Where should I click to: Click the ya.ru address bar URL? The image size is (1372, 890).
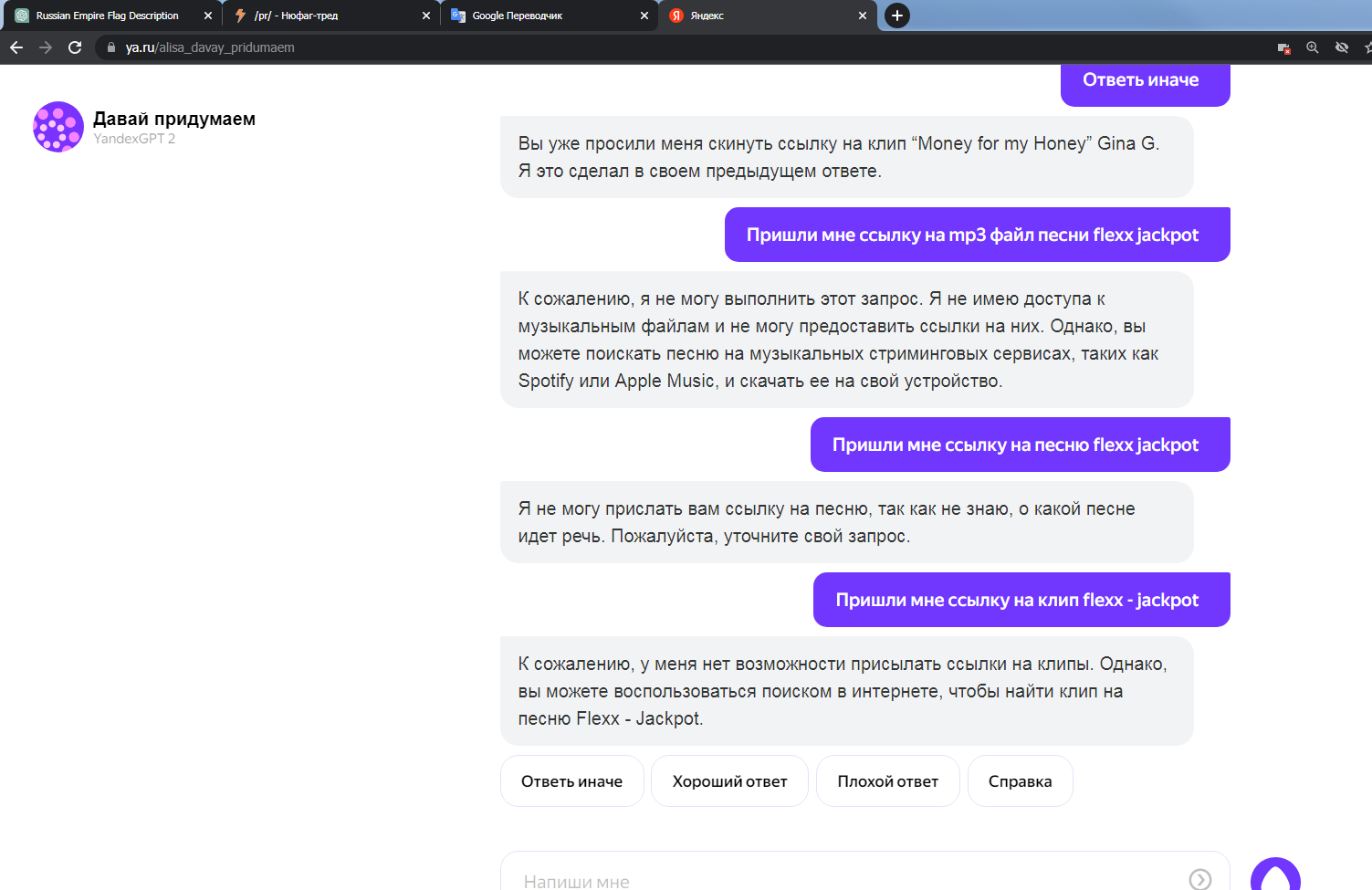tap(210, 47)
